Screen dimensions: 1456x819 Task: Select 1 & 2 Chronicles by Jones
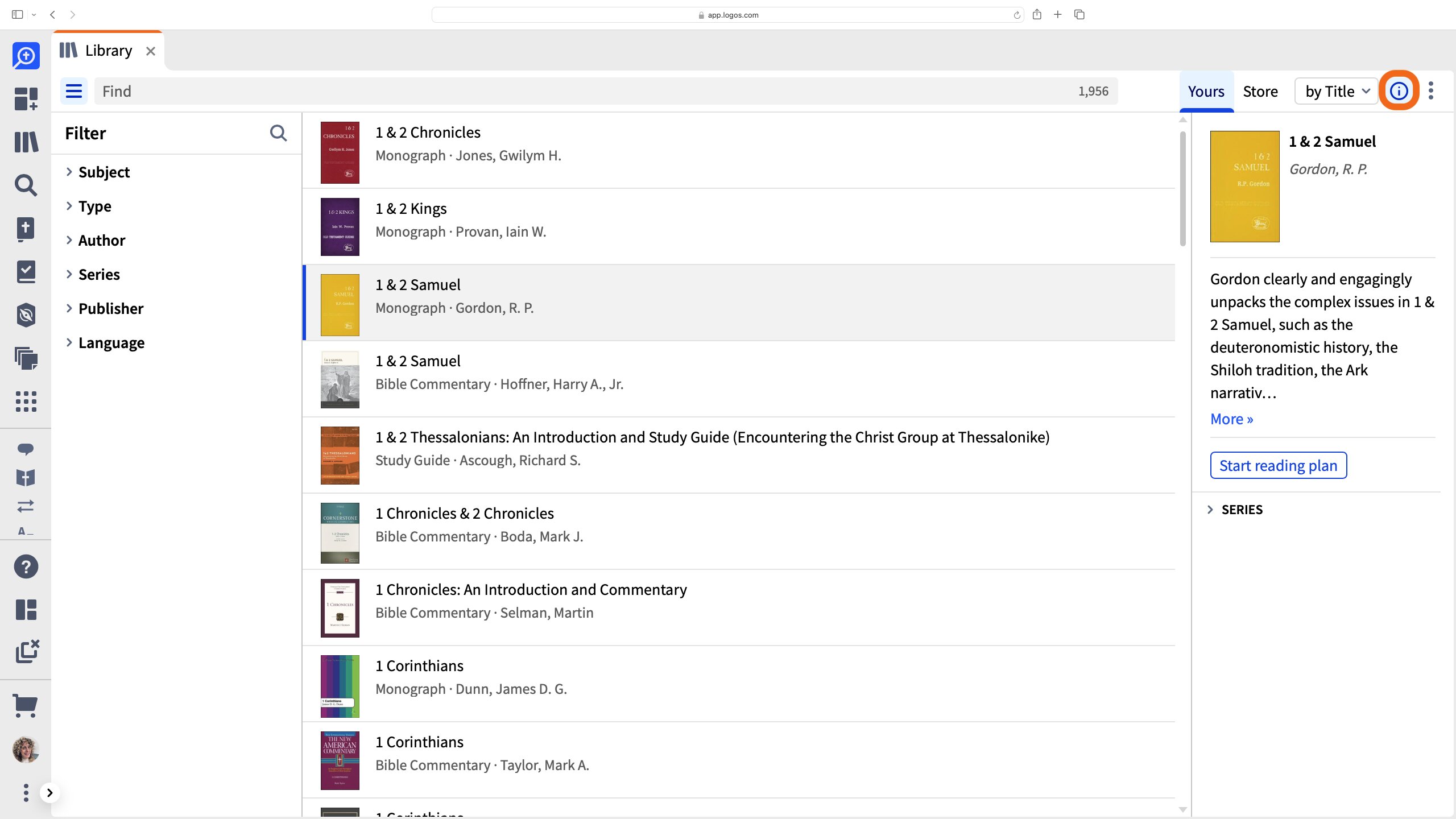tap(739, 151)
